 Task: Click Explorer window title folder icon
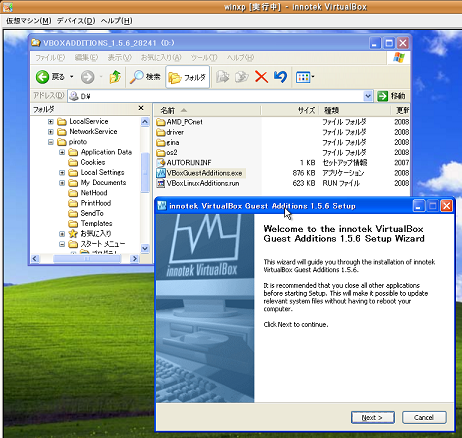pos(36,43)
